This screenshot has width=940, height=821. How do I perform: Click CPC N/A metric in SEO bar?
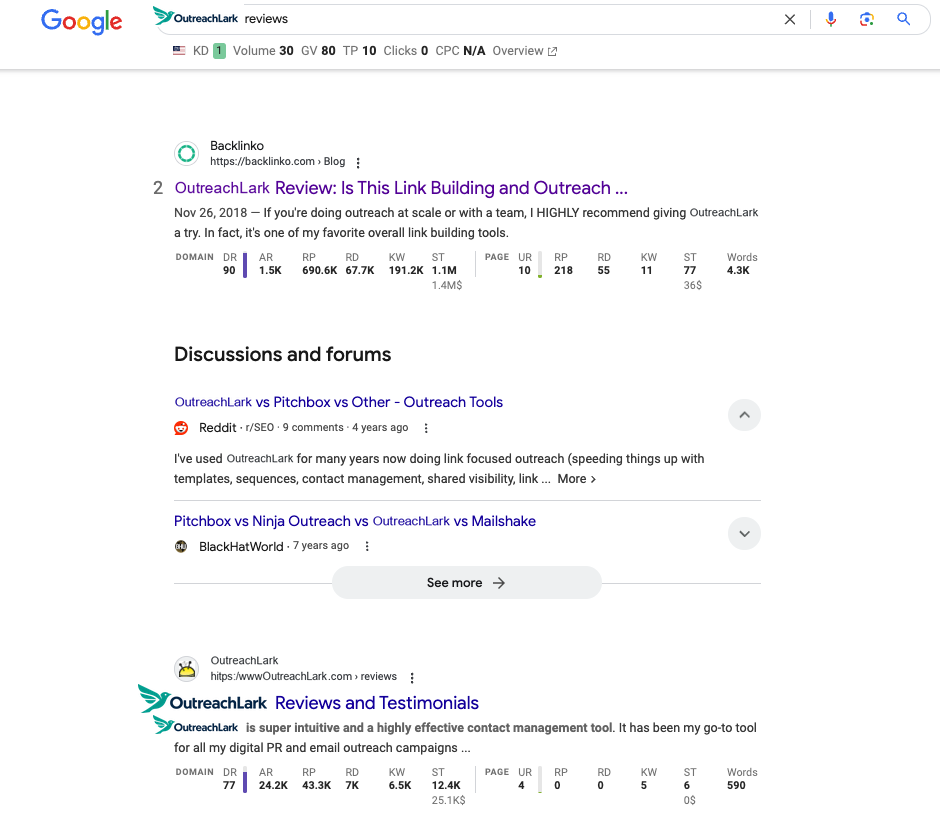pos(460,51)
